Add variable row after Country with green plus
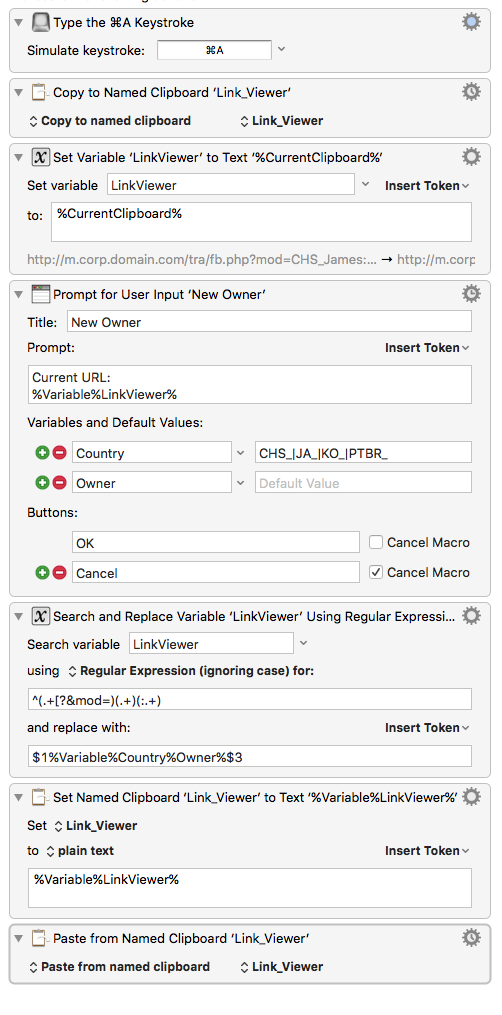502x1015 pixels. point(42,453)
